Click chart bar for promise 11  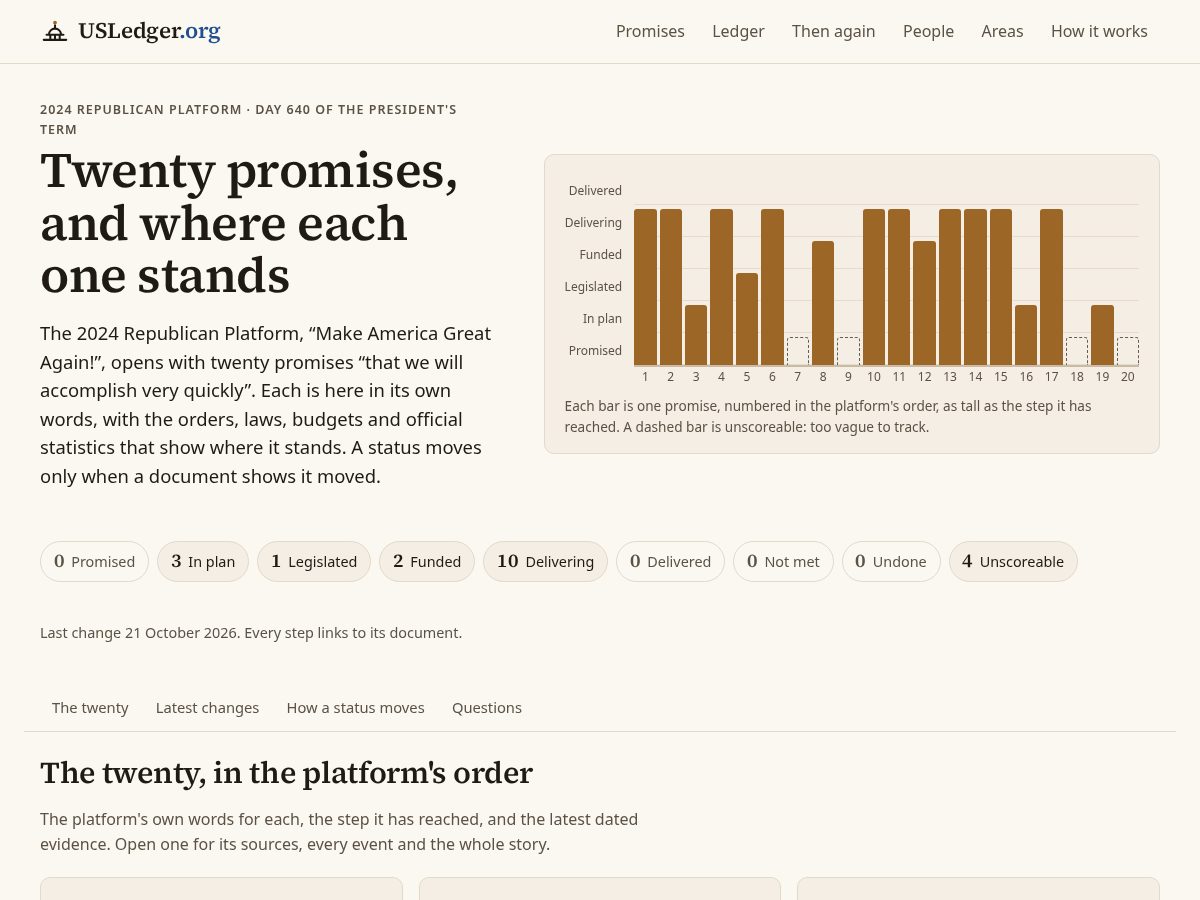click(899, 287)
